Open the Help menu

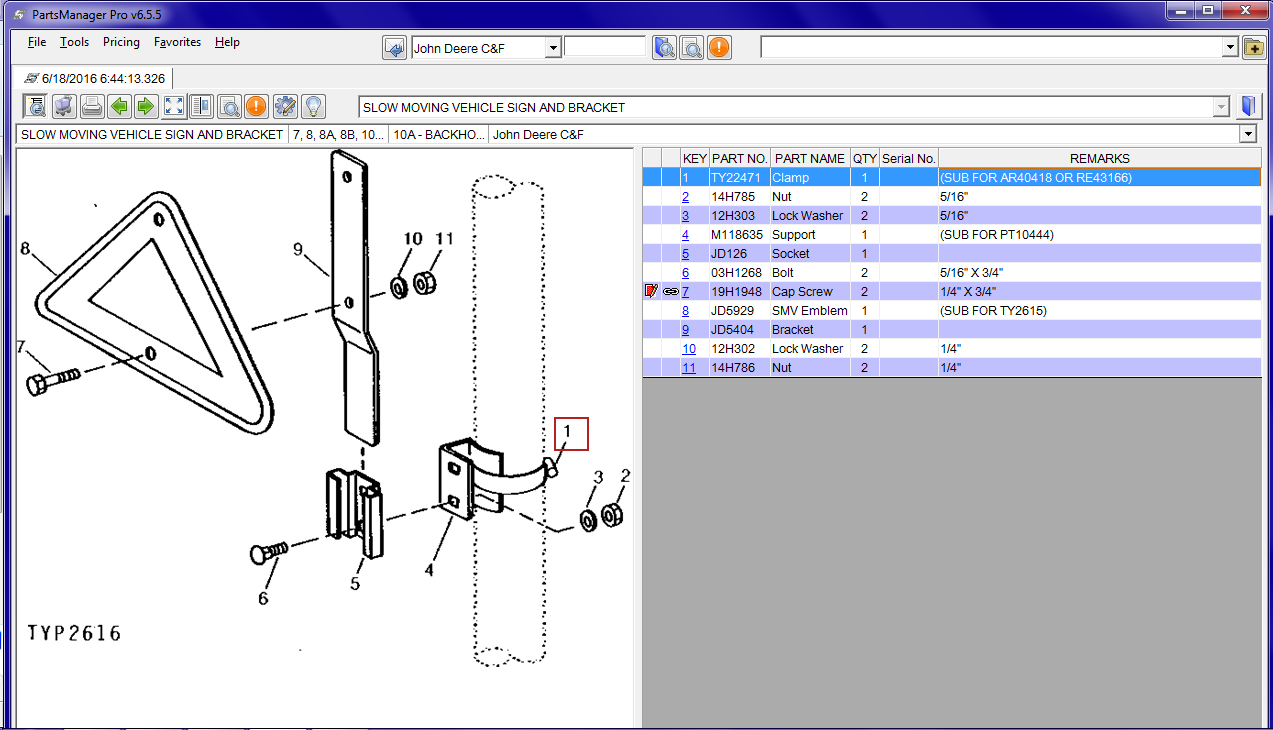tap(227, 42)
